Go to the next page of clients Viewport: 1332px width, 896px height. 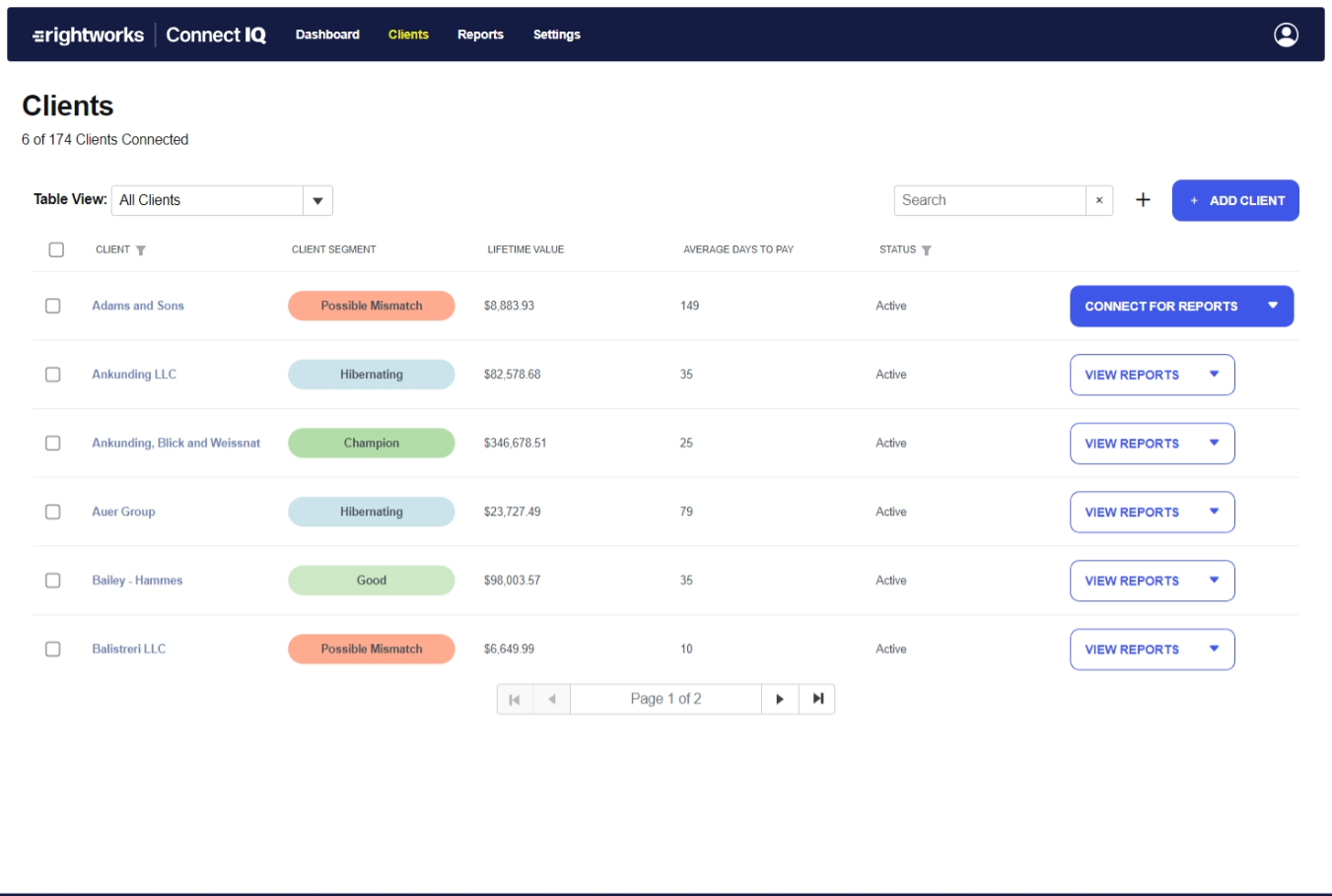[x=780, y=698]
